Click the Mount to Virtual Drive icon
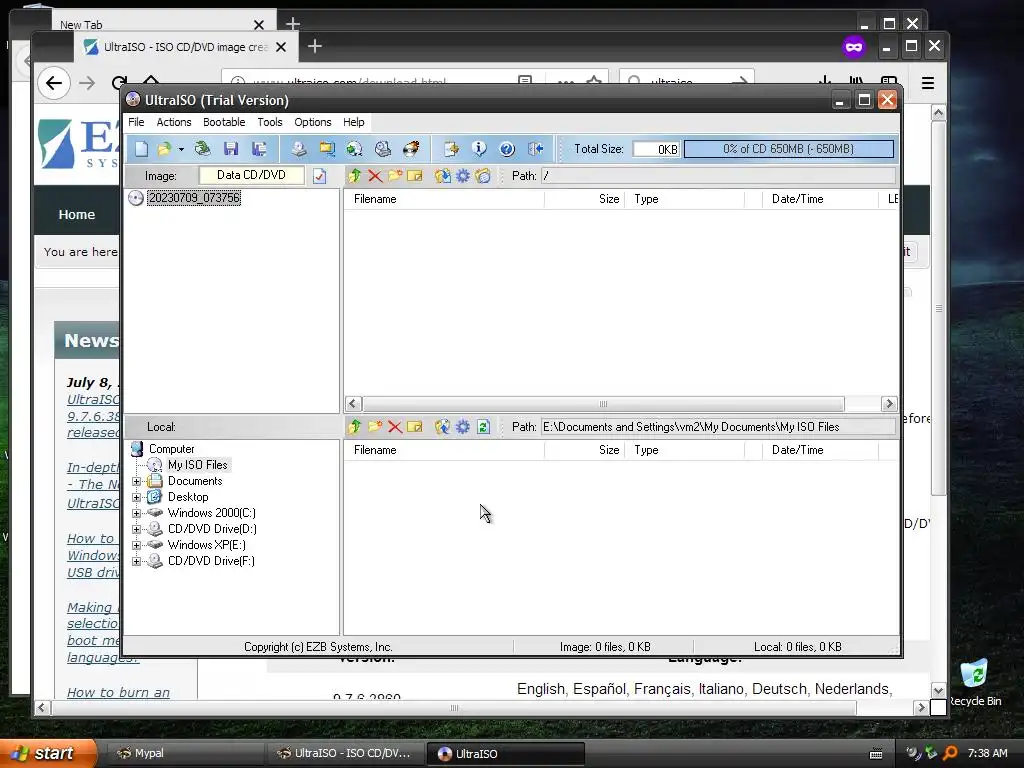 383,149
